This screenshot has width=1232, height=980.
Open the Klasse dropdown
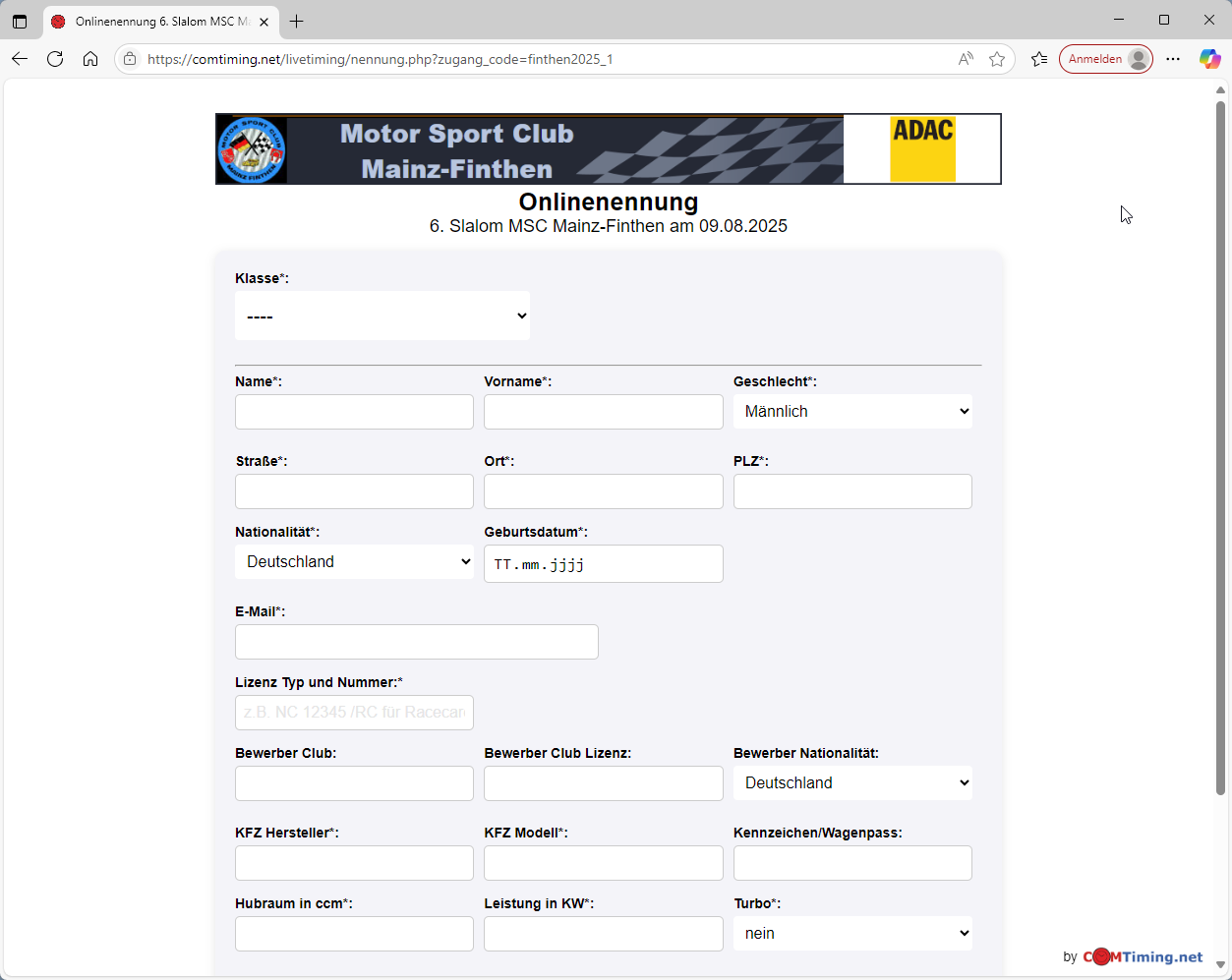point(382,316)
